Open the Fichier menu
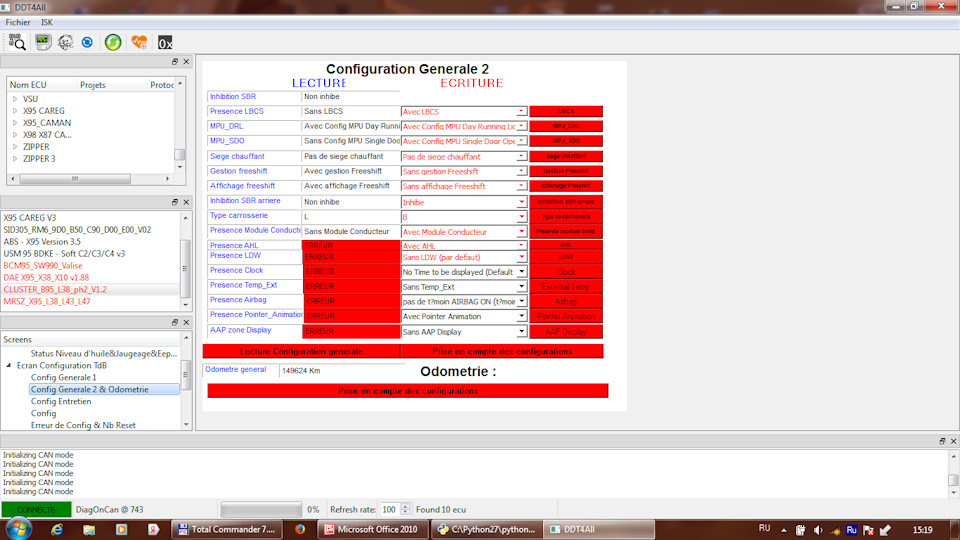Screen dimensions: 960x540 tap(18, 21)
